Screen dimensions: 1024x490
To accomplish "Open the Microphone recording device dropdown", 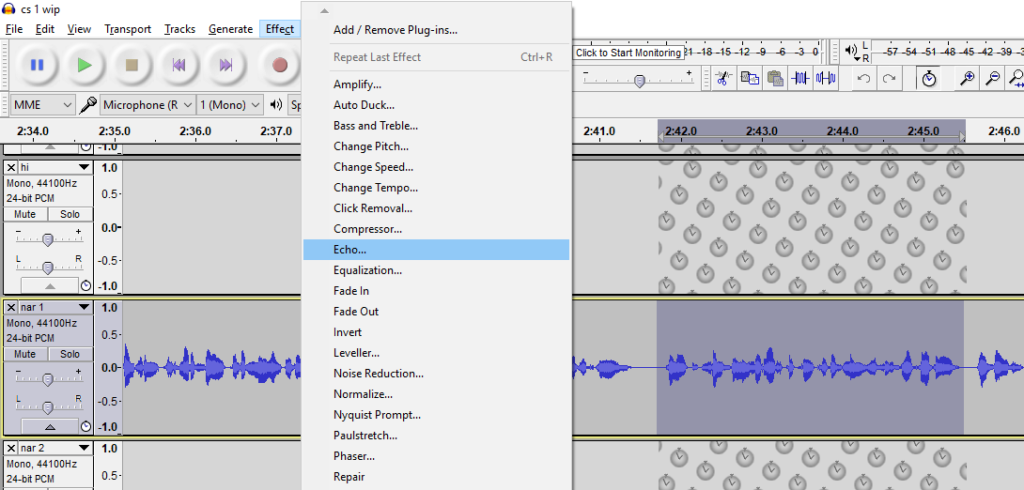I will coord(139,104).
